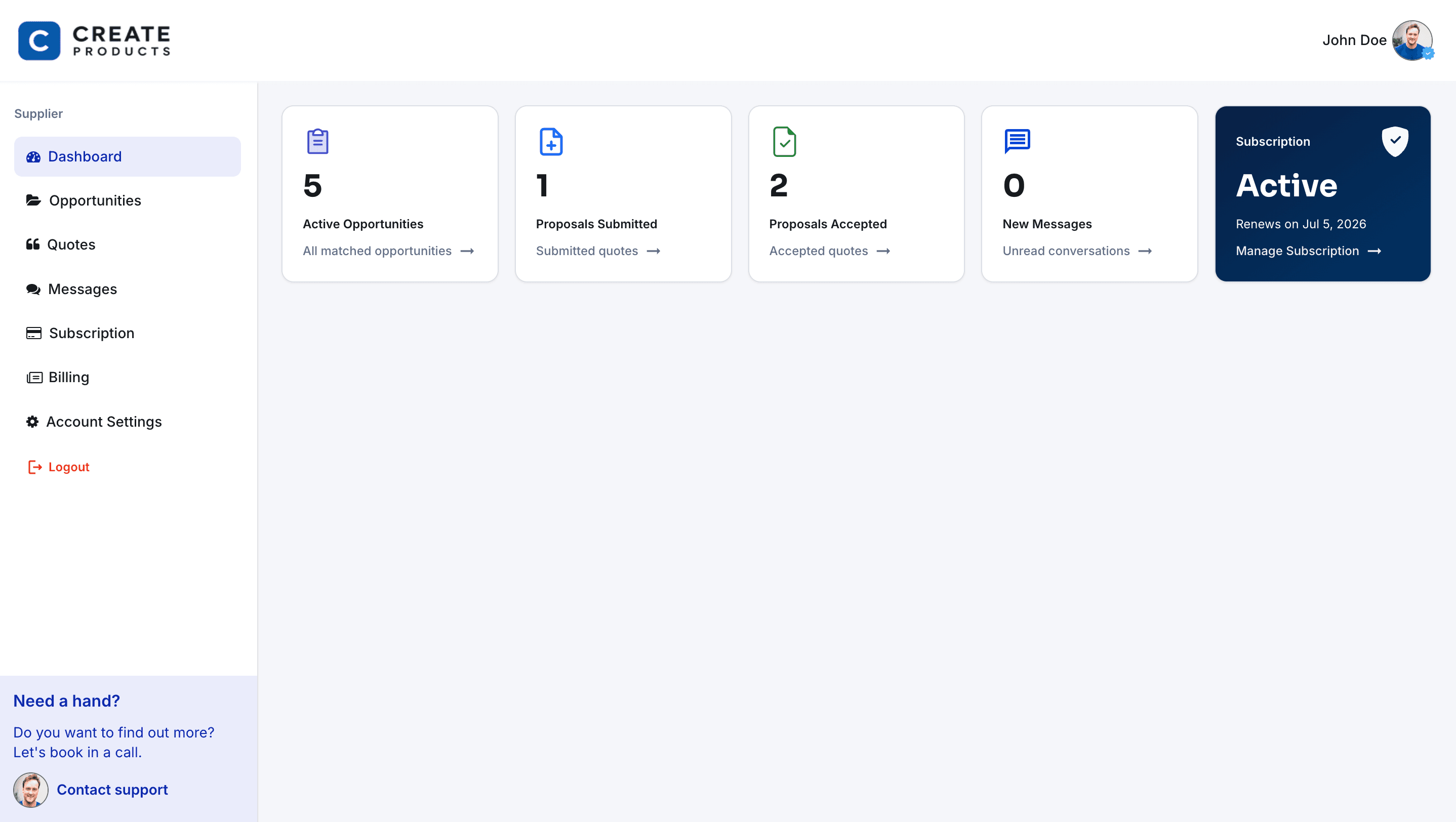Click the CREATE PRODUCTS wordmark
The height and width of the screenshot is (822, 1456).
pos(122,40)
